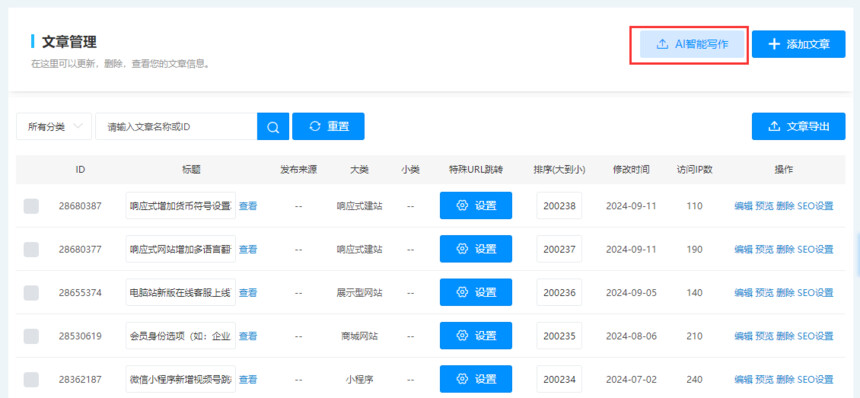Tick the checkbox for article 28655374
The image size is (860, 398).
pyautogui.click(x=31, y=293)
